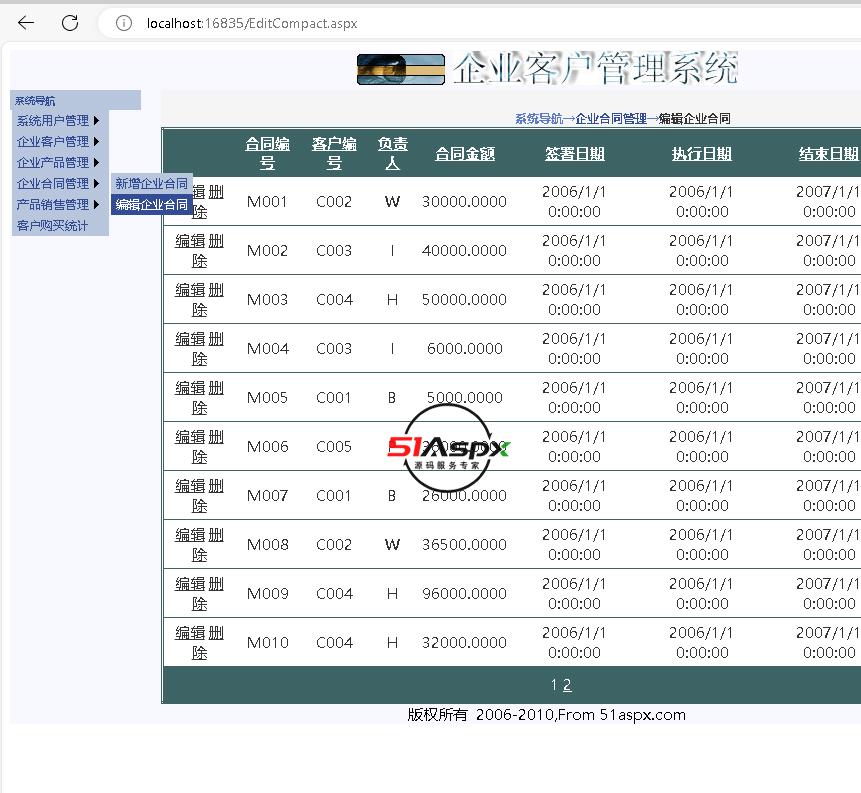Open the 产品销售管理 menu
This screenshot has height=793, width=861.
click(x=53, y=205)
